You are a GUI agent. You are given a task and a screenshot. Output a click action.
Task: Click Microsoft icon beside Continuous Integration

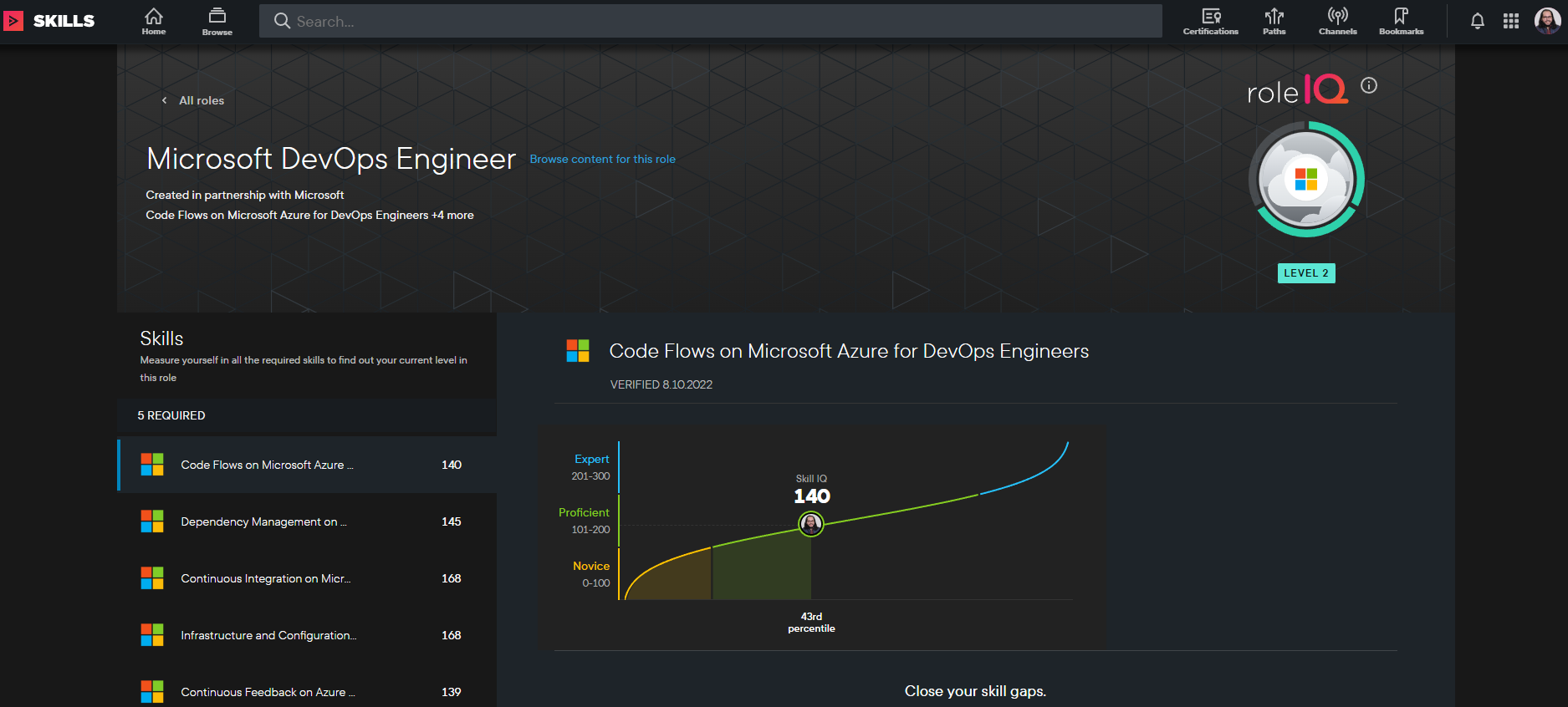coord(152,578)
